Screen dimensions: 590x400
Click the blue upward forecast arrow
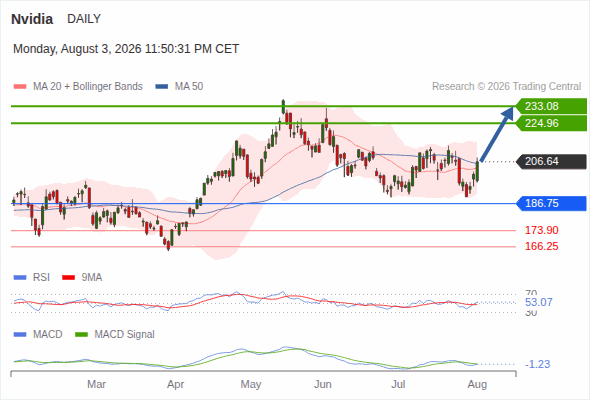[x=497, y=134]
